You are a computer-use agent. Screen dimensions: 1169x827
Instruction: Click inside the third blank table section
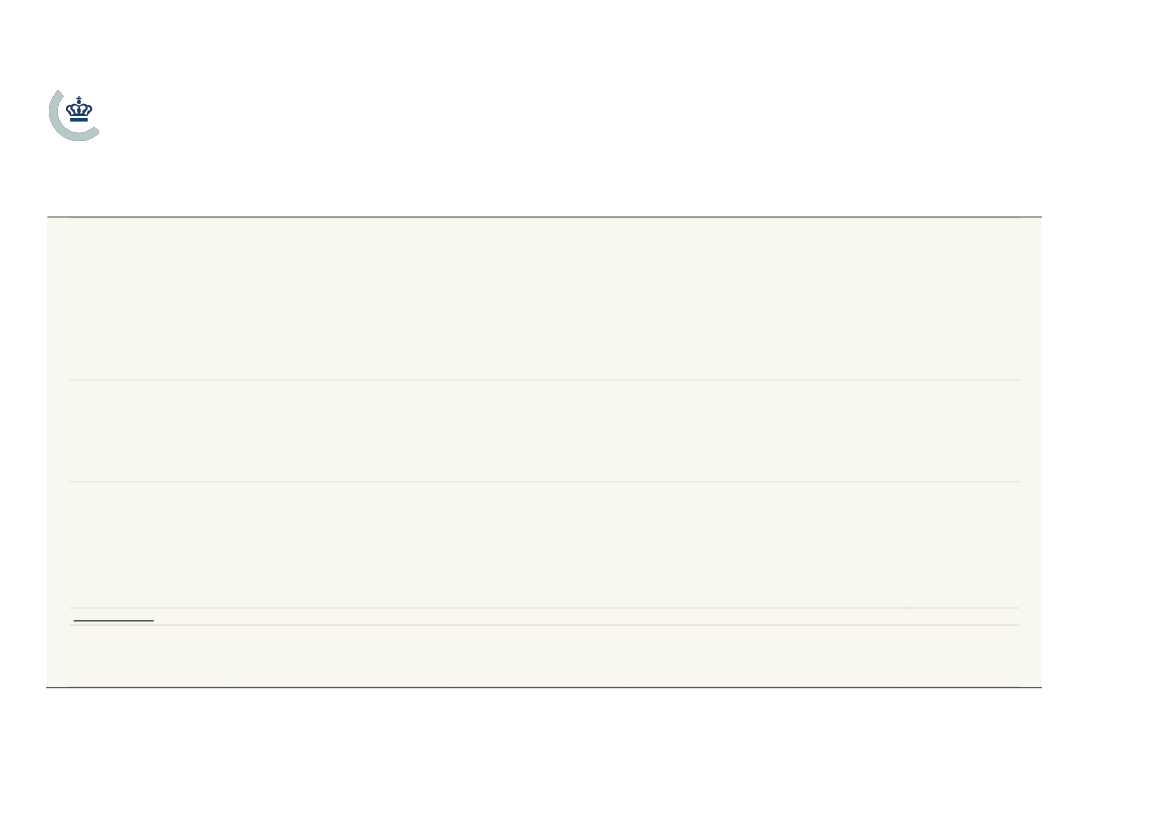[x=544, y=545]
